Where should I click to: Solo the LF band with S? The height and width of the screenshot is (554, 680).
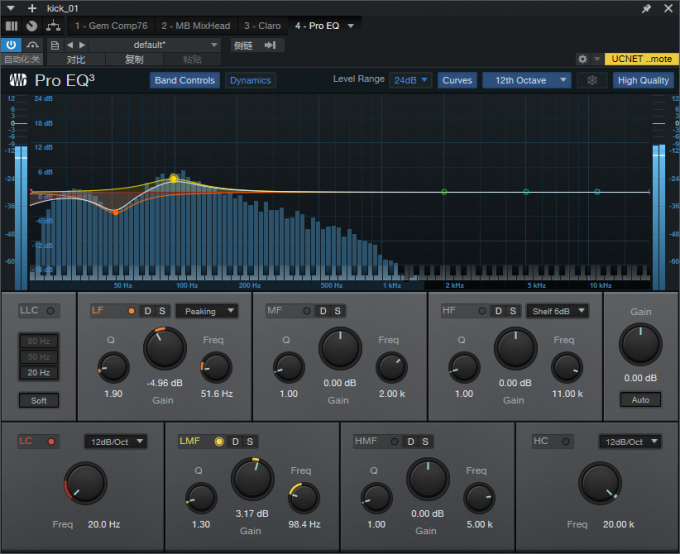(163, 311)
